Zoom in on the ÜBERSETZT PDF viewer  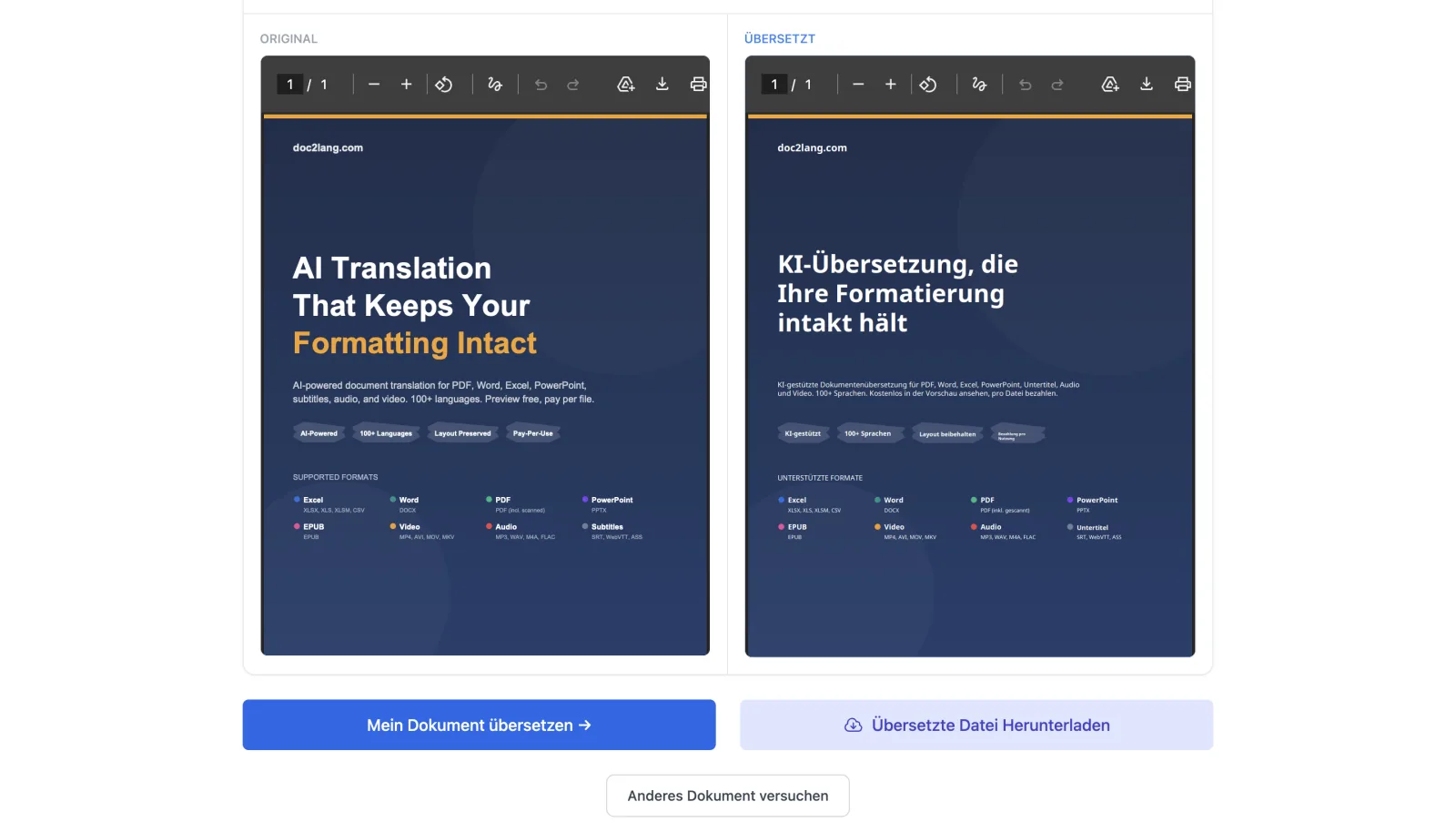[891, 85]
